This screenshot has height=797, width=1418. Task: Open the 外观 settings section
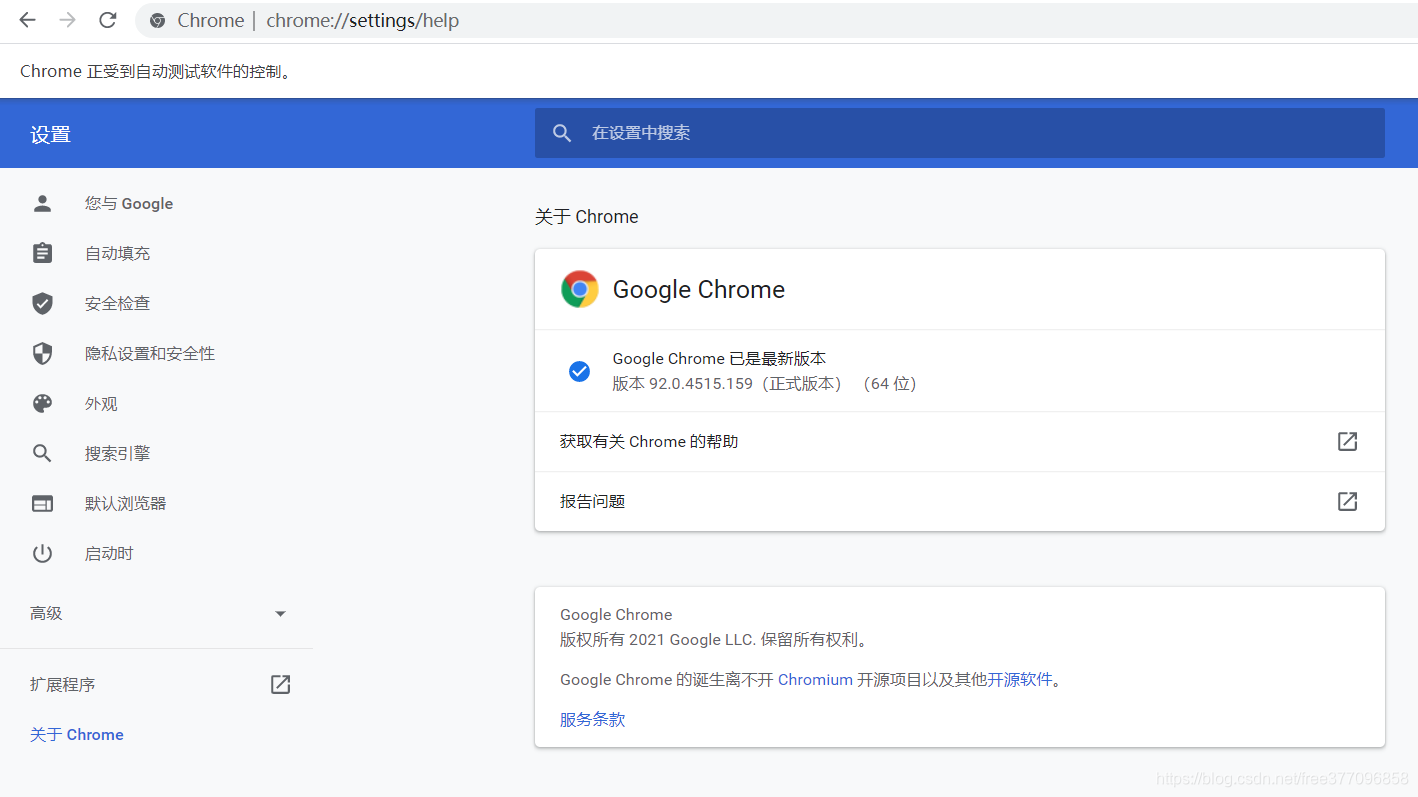[101, 403]
